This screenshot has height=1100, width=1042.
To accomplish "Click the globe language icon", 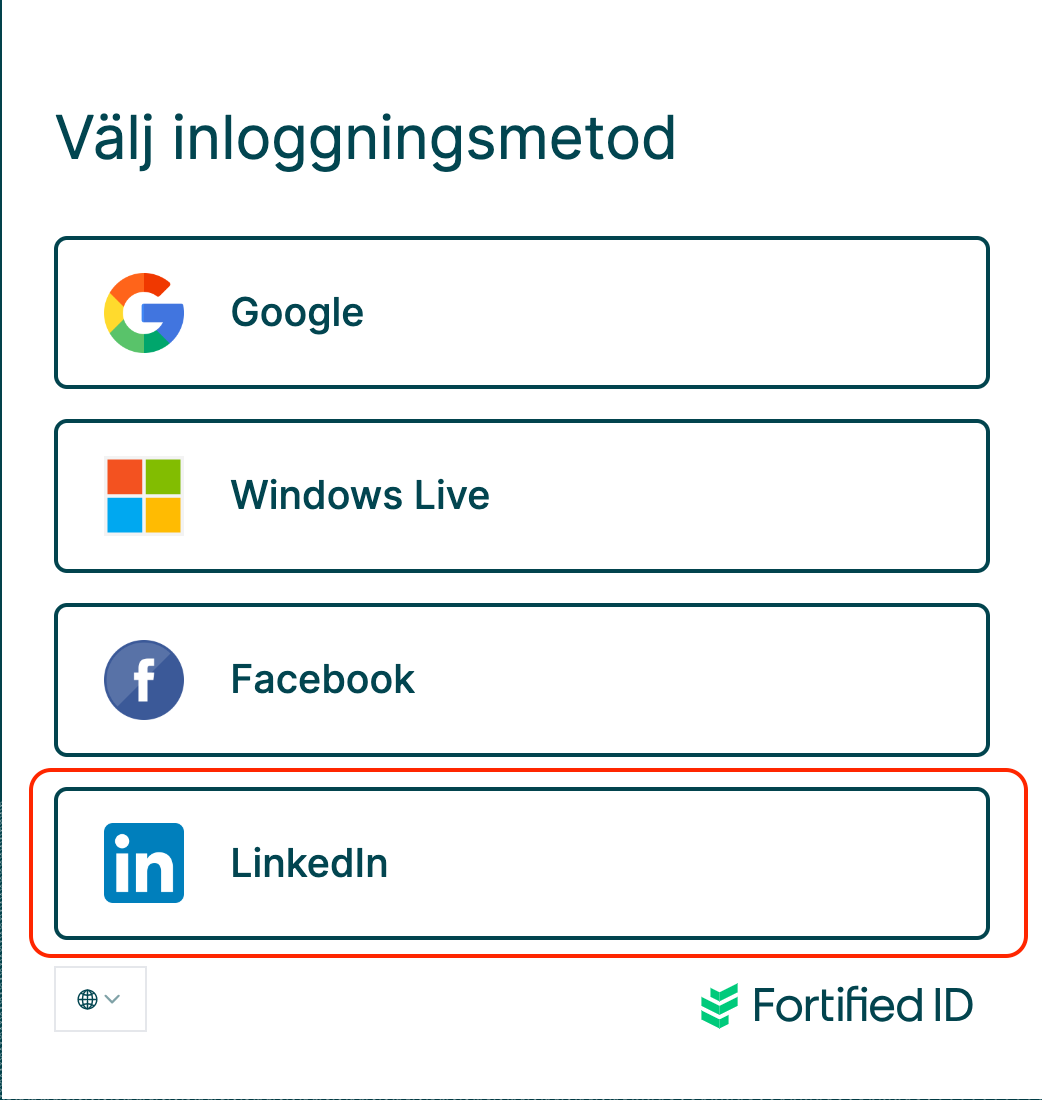I will pyautogui.click(x=87, y=999).
